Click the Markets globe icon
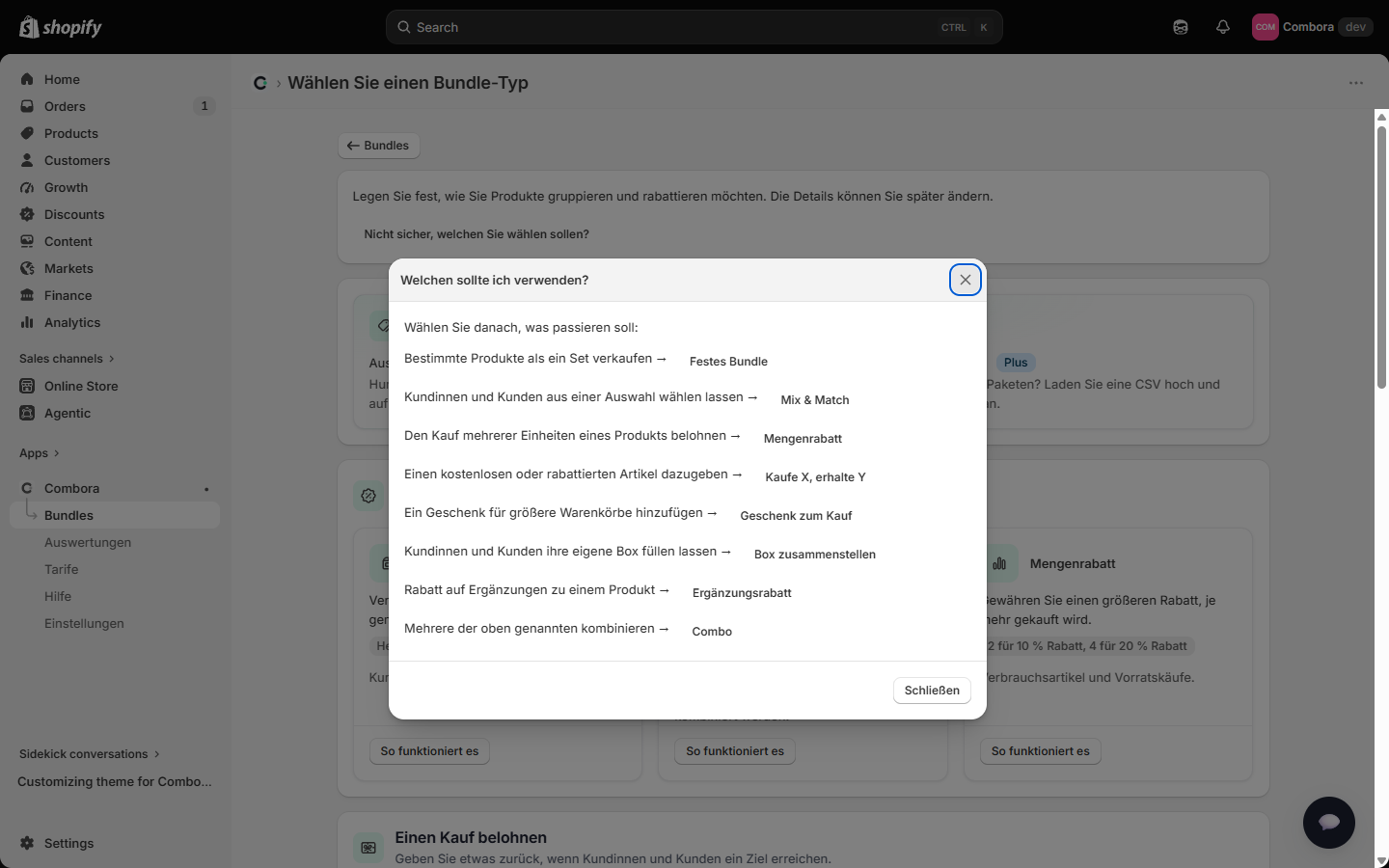 coord(27,268)
